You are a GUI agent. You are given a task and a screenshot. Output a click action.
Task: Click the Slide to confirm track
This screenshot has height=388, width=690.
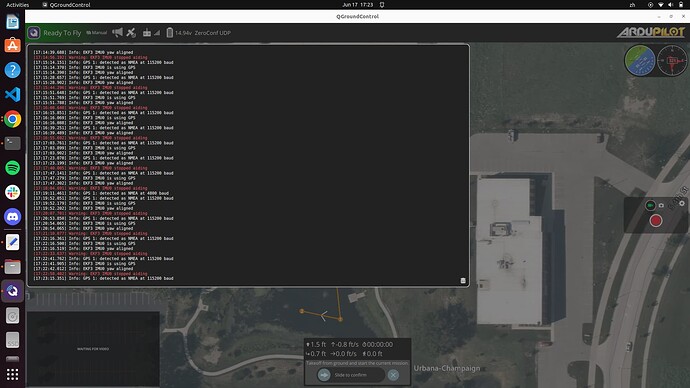point(351,375)
